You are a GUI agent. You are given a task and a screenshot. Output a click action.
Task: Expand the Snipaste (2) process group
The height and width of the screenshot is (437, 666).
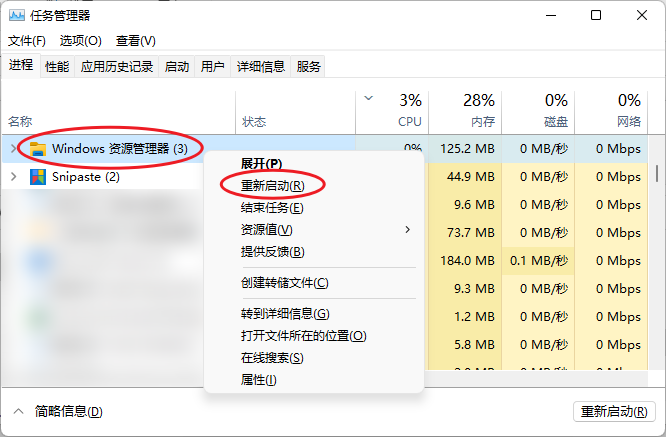(14, 176)
